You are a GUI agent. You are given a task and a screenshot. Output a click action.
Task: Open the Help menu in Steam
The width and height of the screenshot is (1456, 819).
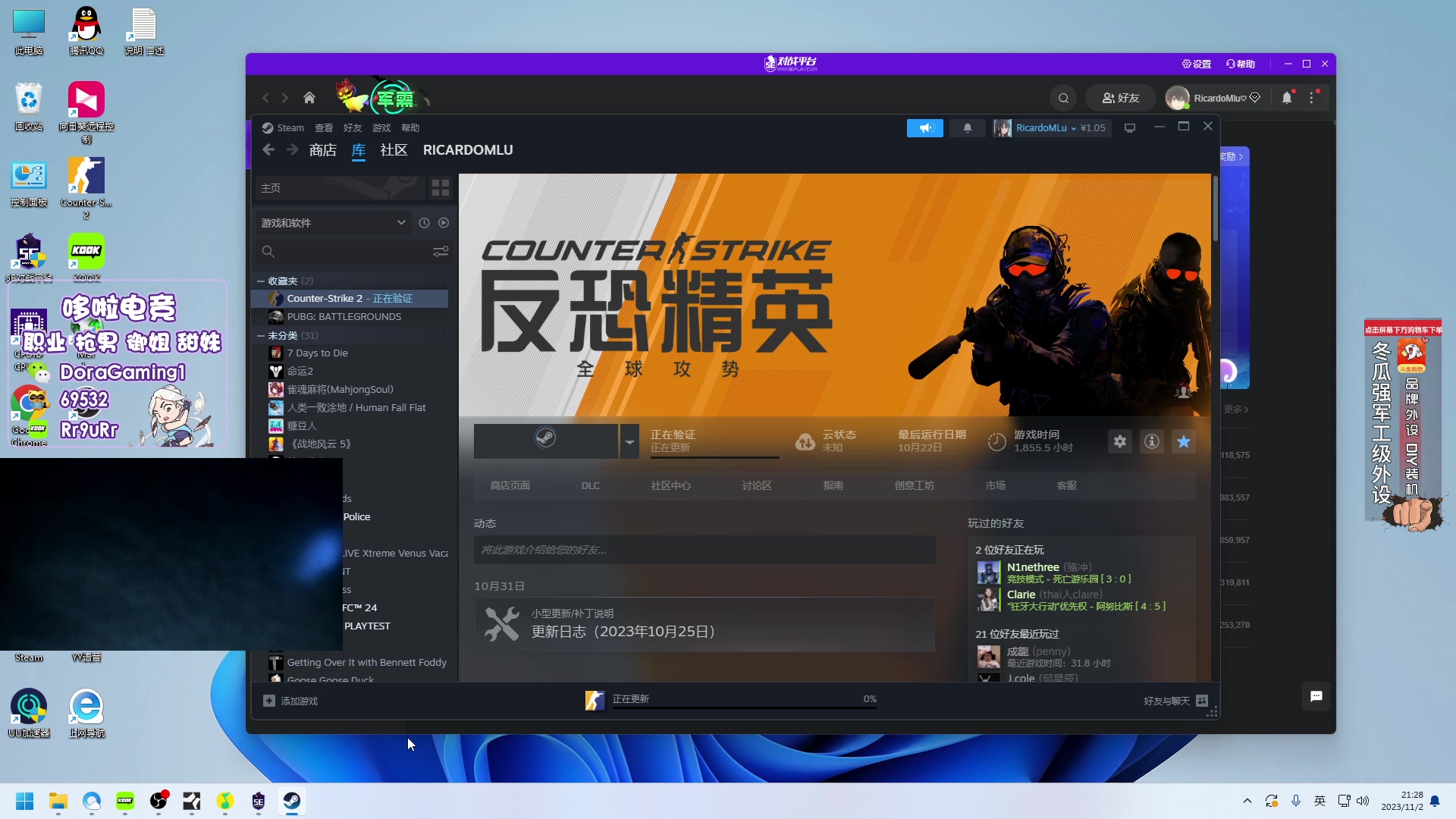tap(410, 128)
